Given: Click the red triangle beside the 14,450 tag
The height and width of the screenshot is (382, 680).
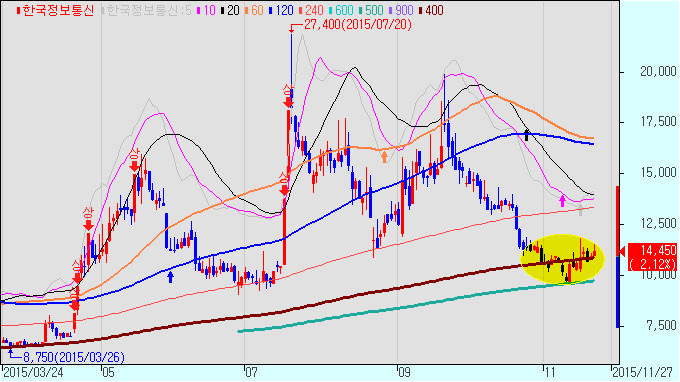Looking at the screenshot, I should click(622, 251).
